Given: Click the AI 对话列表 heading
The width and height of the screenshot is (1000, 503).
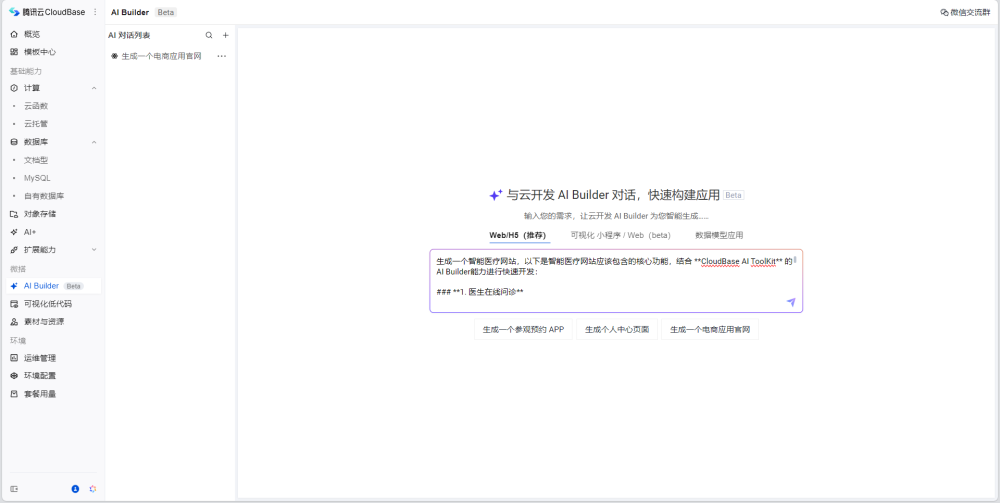Looking at the screenshot, I should 129,36.
